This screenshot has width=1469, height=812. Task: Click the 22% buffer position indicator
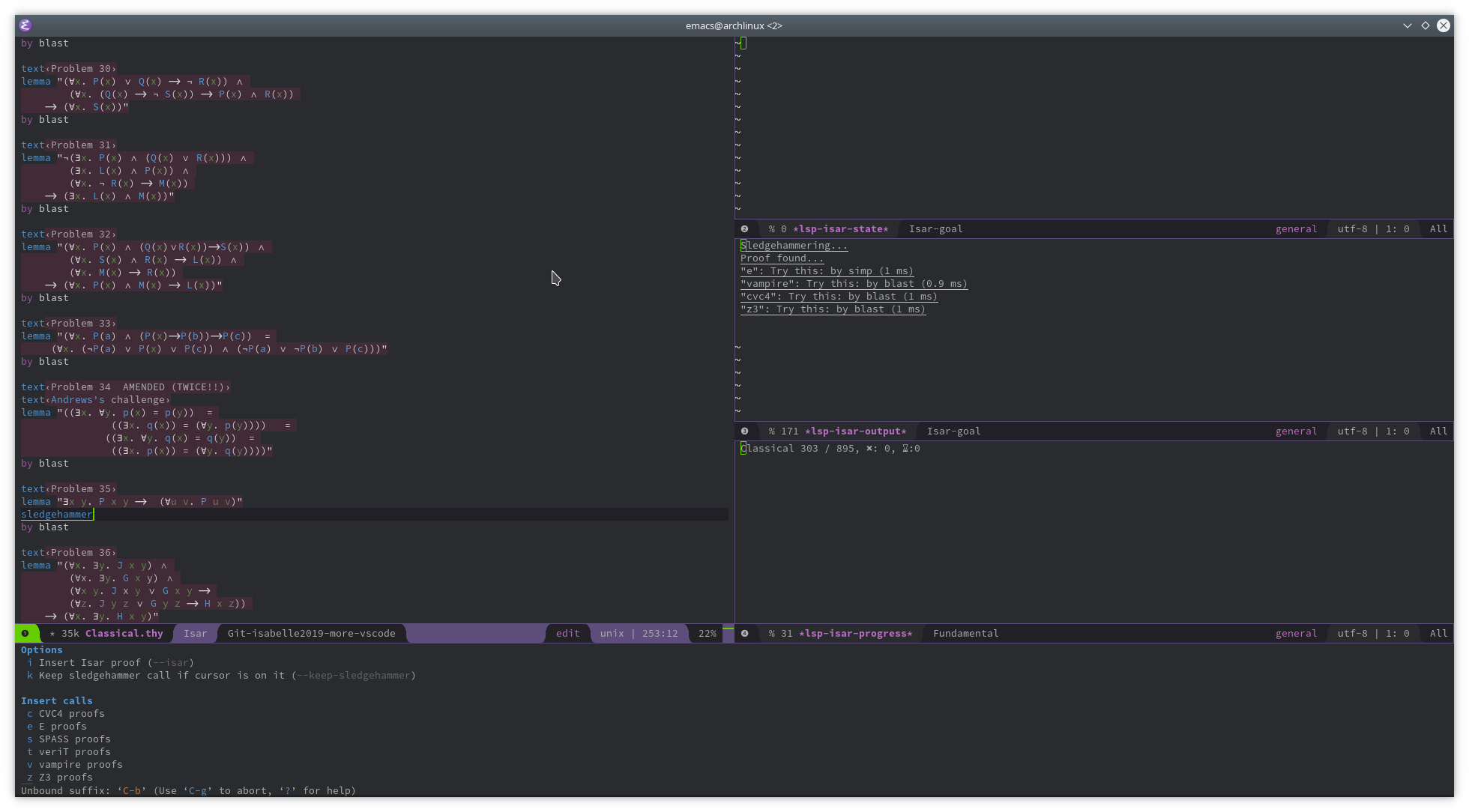point(708,634)
